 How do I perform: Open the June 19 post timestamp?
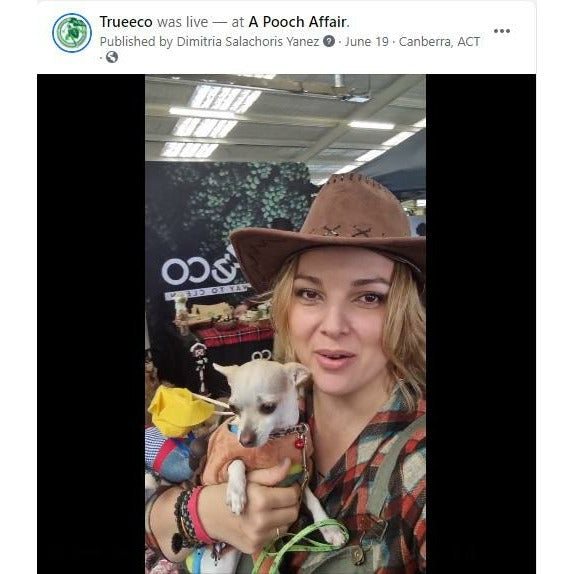[x=366, y=41]
